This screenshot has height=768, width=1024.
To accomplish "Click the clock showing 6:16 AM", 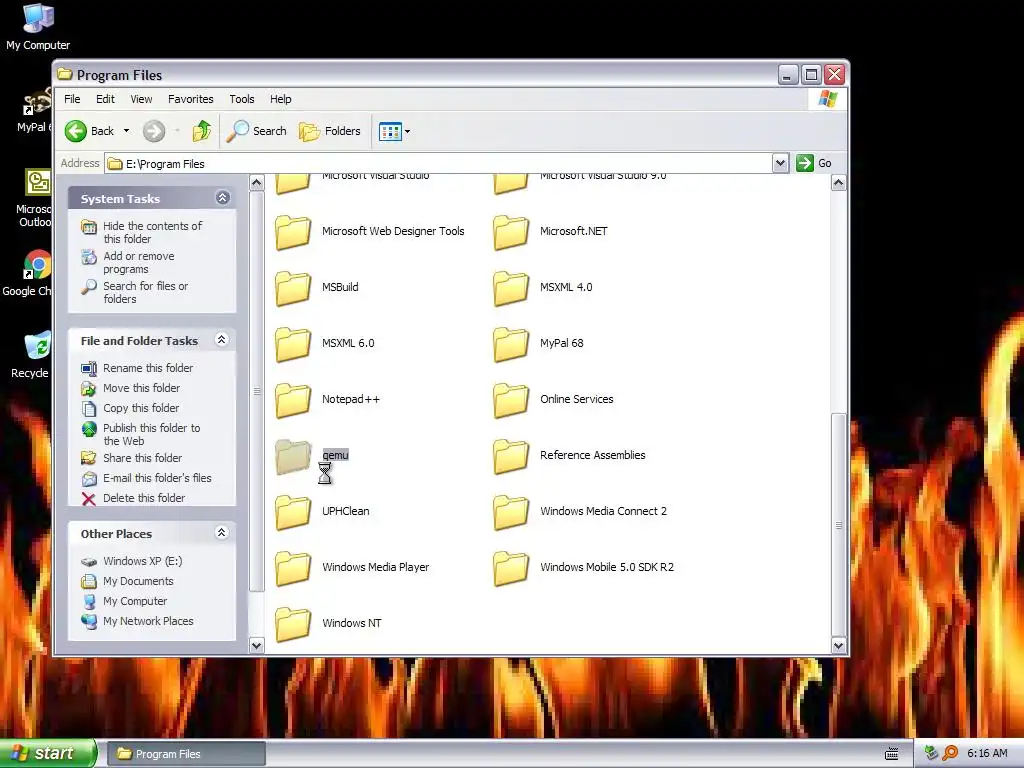I will coord(987,754).
